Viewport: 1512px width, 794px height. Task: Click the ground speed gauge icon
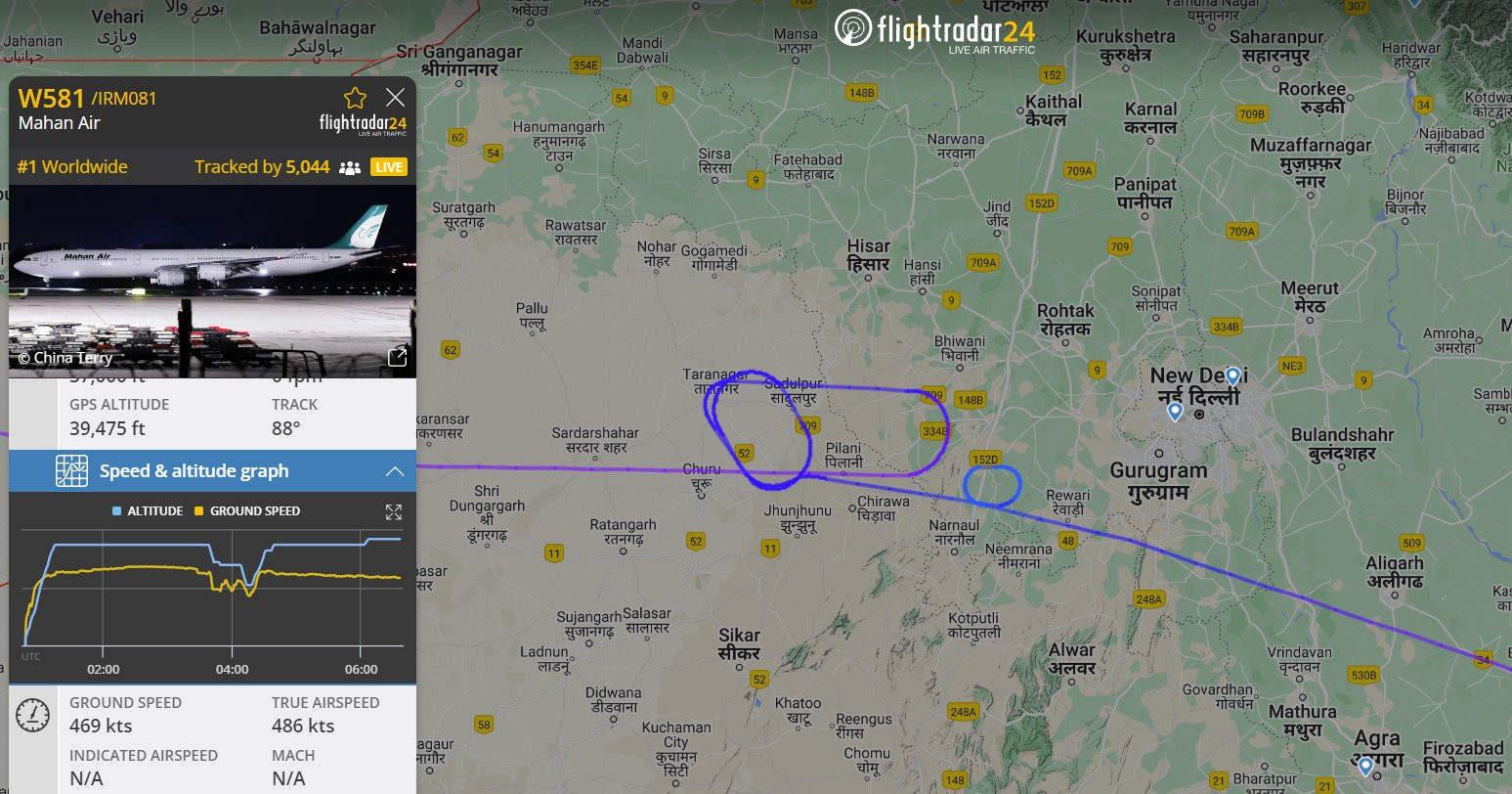point(33,714)
